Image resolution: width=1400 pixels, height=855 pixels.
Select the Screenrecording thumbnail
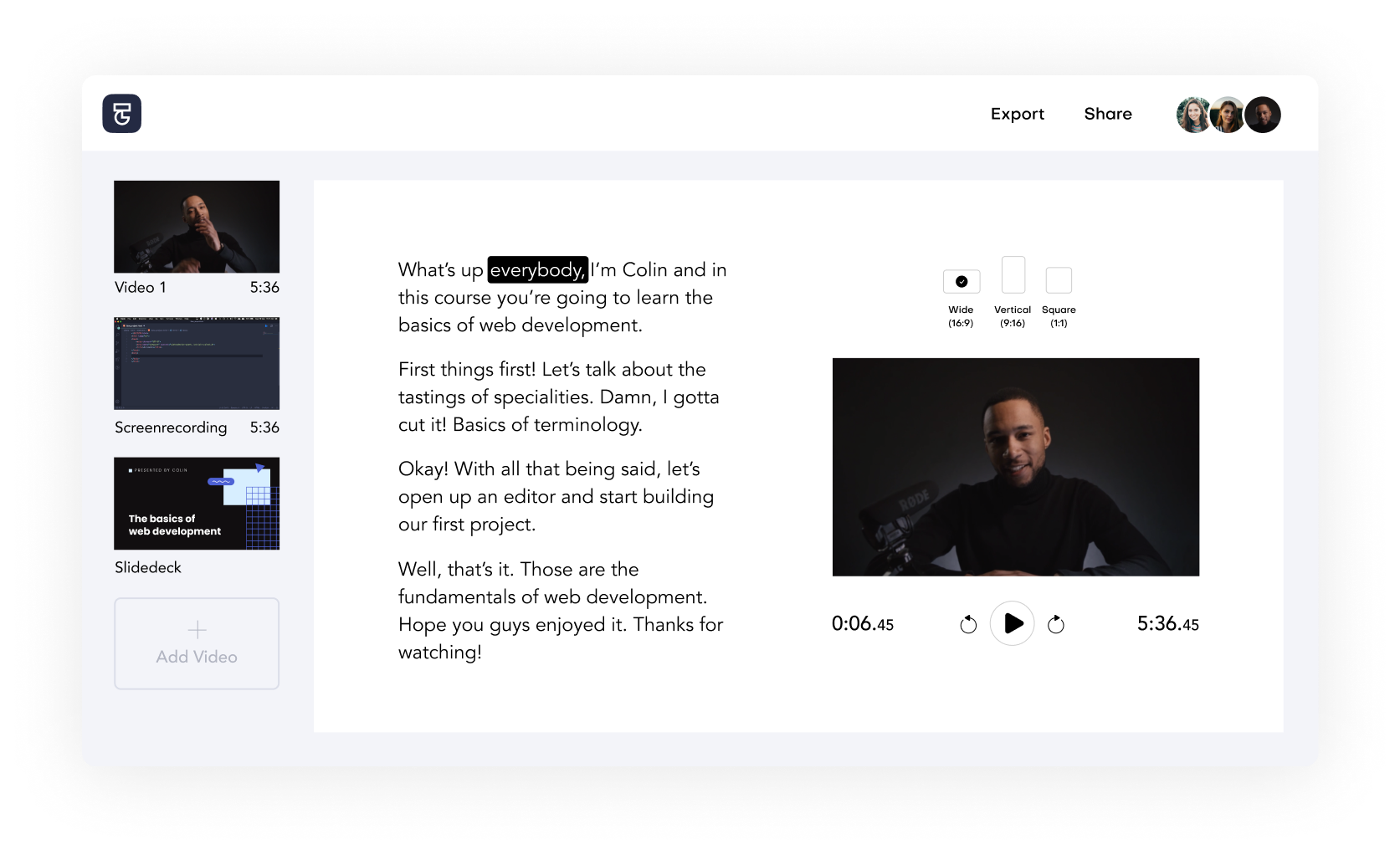(x=197, y=363)
